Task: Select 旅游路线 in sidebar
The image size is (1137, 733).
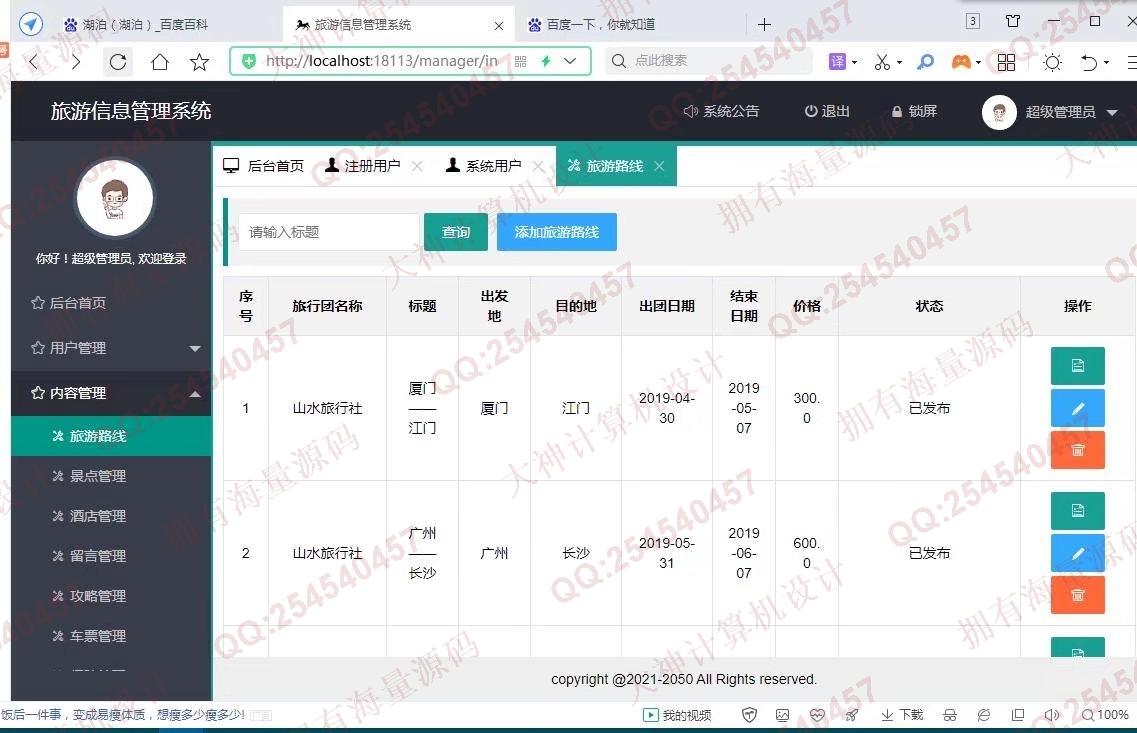Action: [x=111, y=436]
